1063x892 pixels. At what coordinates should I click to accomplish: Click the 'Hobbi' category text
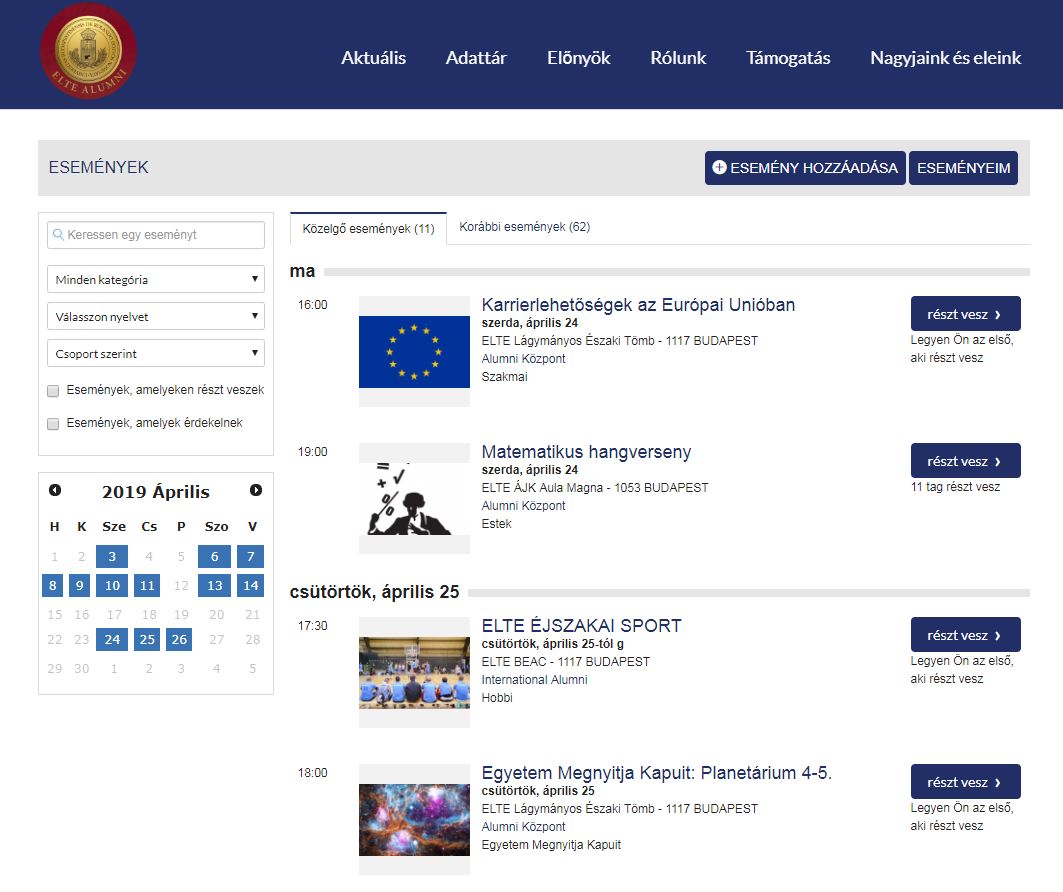click(x=497, y=697)
